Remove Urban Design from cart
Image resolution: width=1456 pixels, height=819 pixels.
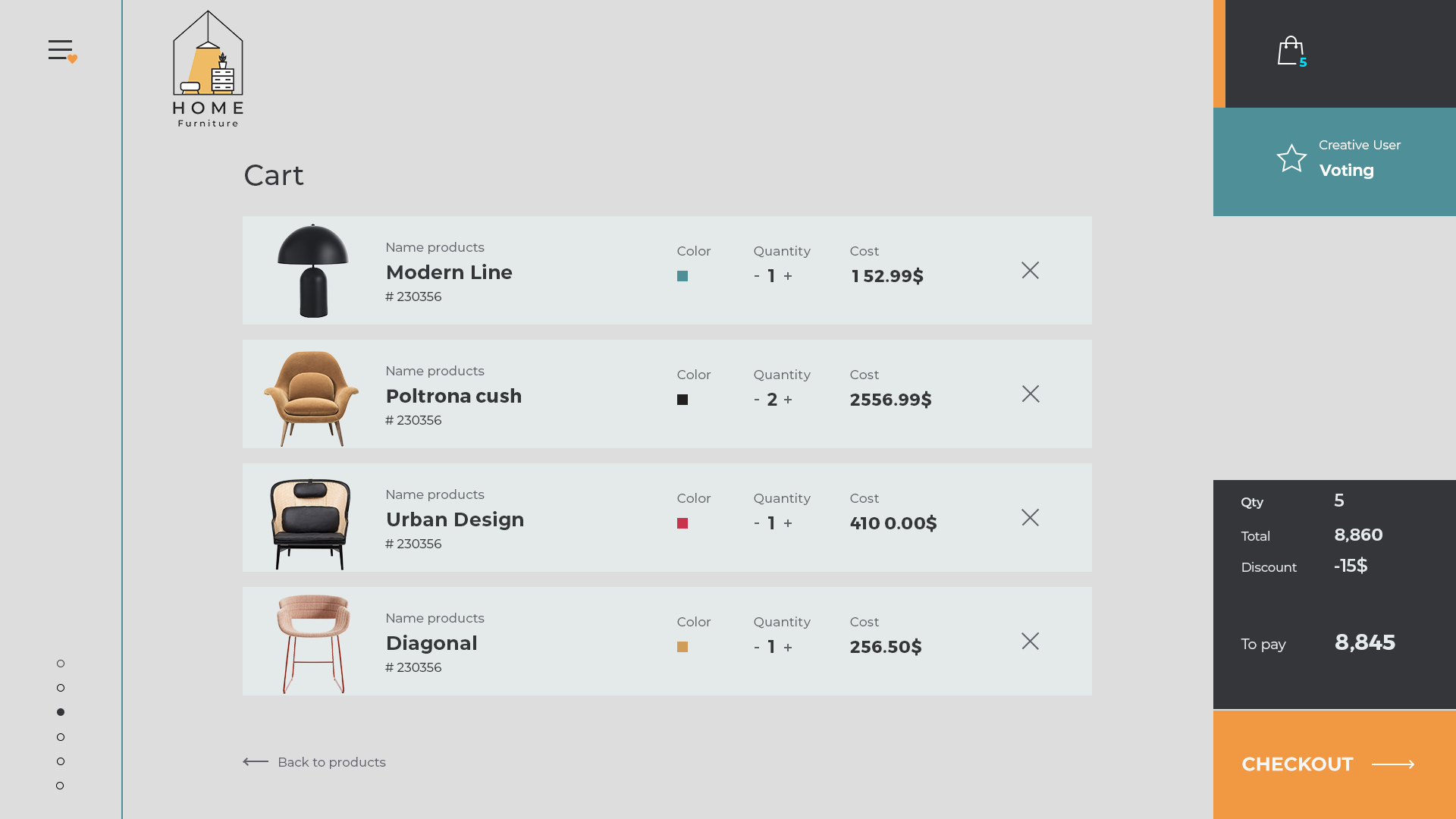[x=1030, y=518]
